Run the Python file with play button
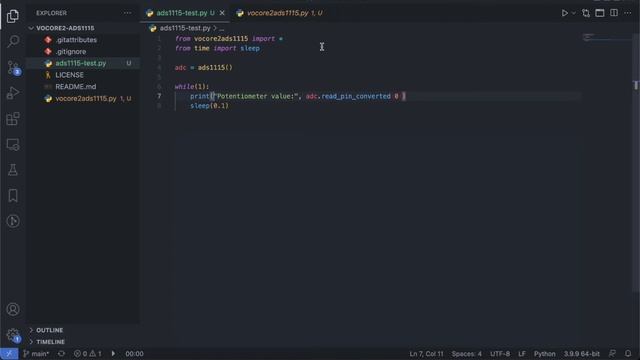This screenshot has height=360, width=640. (x=564, y=13)
